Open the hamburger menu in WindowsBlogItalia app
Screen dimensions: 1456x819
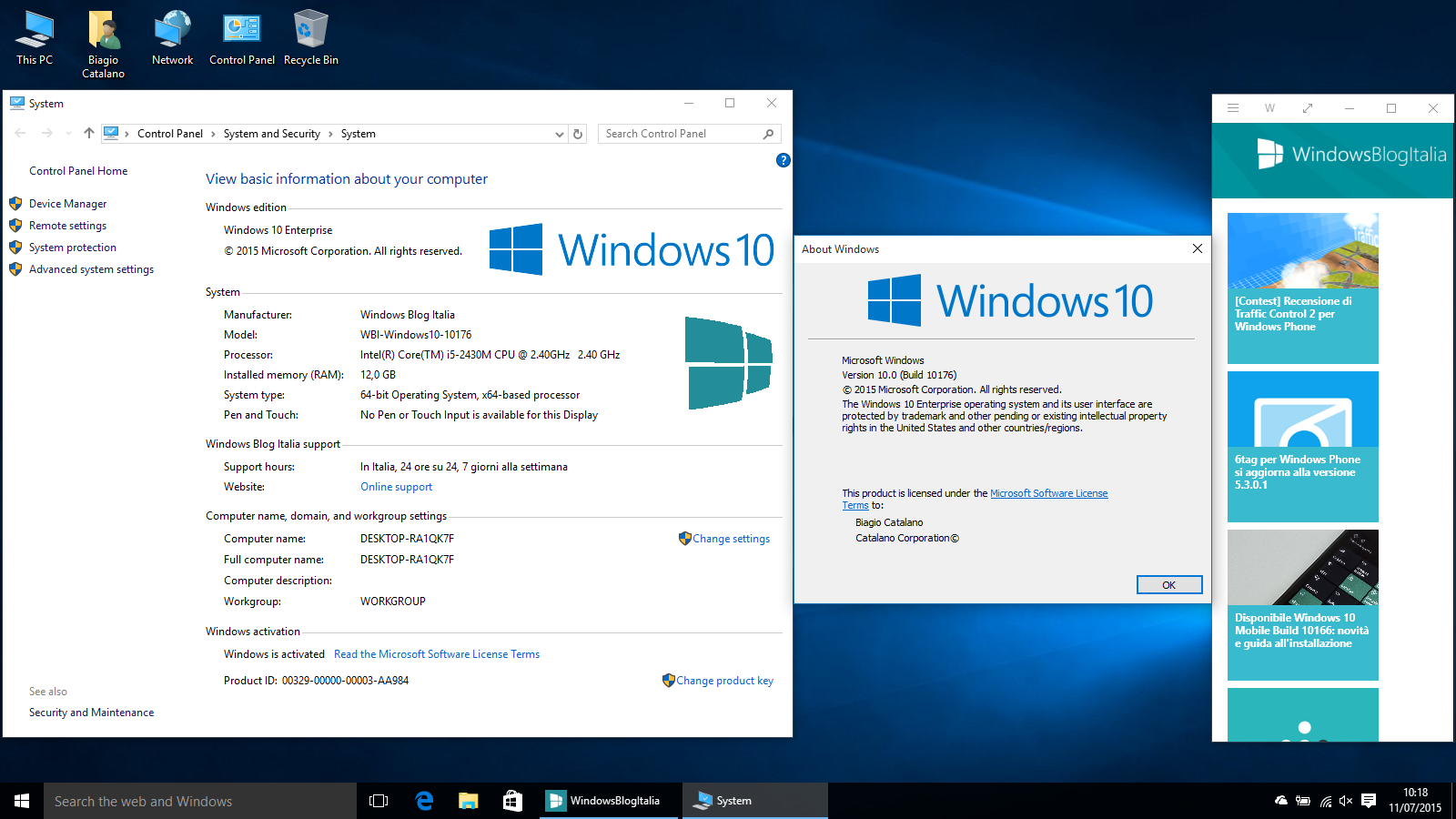(x=1233, y=108)
